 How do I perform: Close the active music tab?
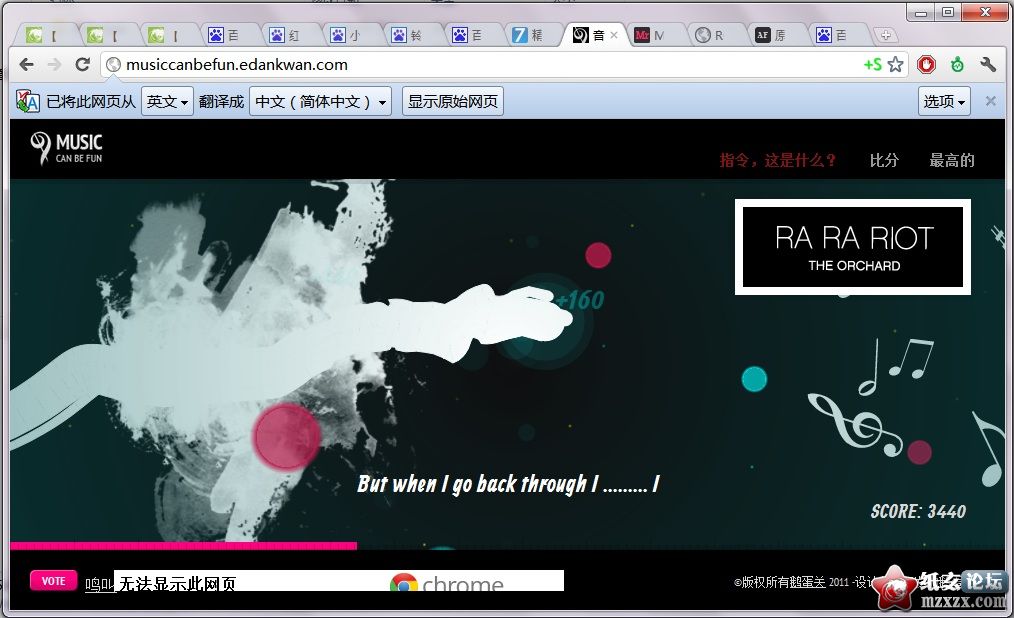click(614, 35)
